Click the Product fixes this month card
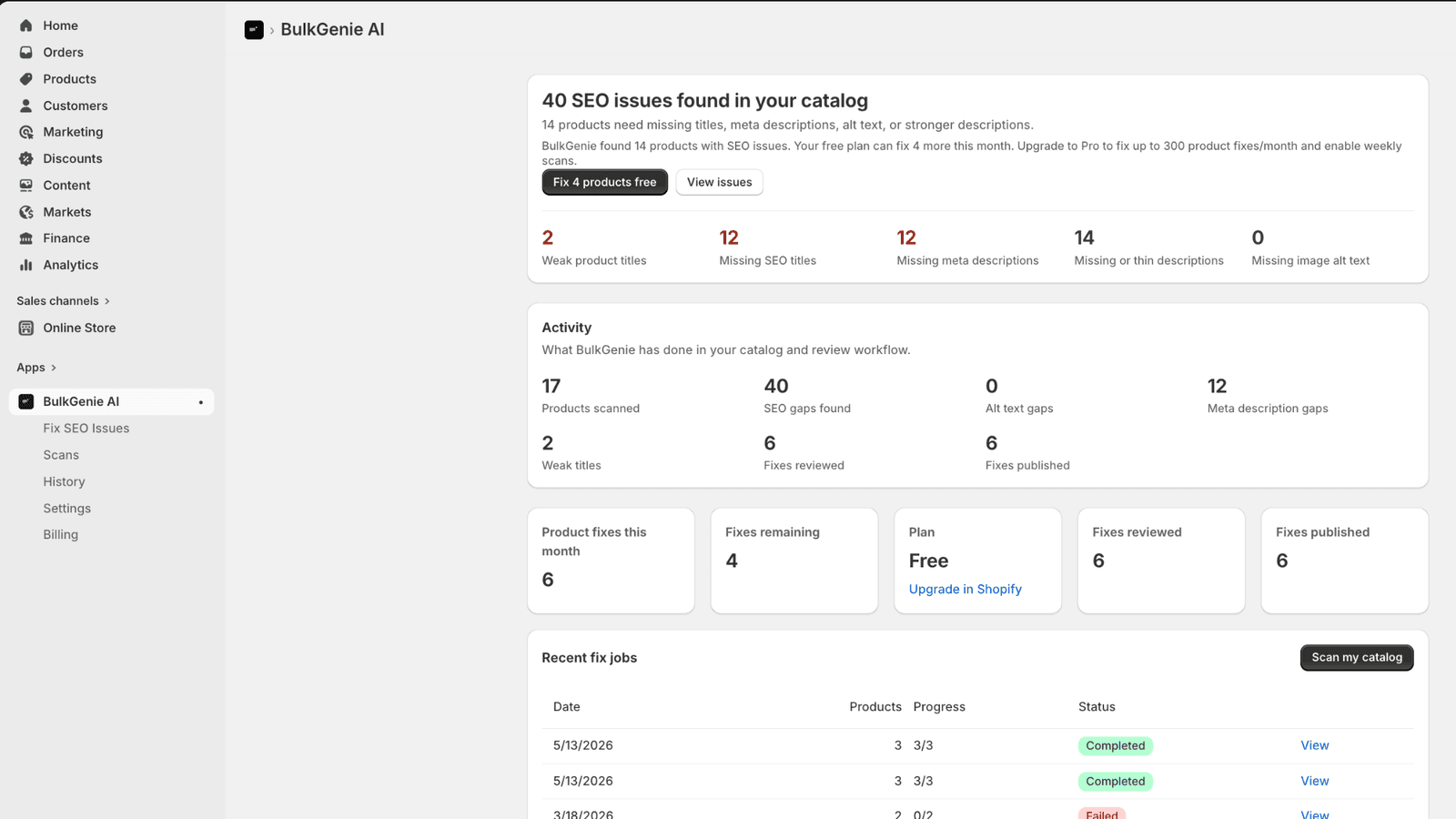Image resolution: width=1456 pixels, height=819 pixels. pos(611,561)
